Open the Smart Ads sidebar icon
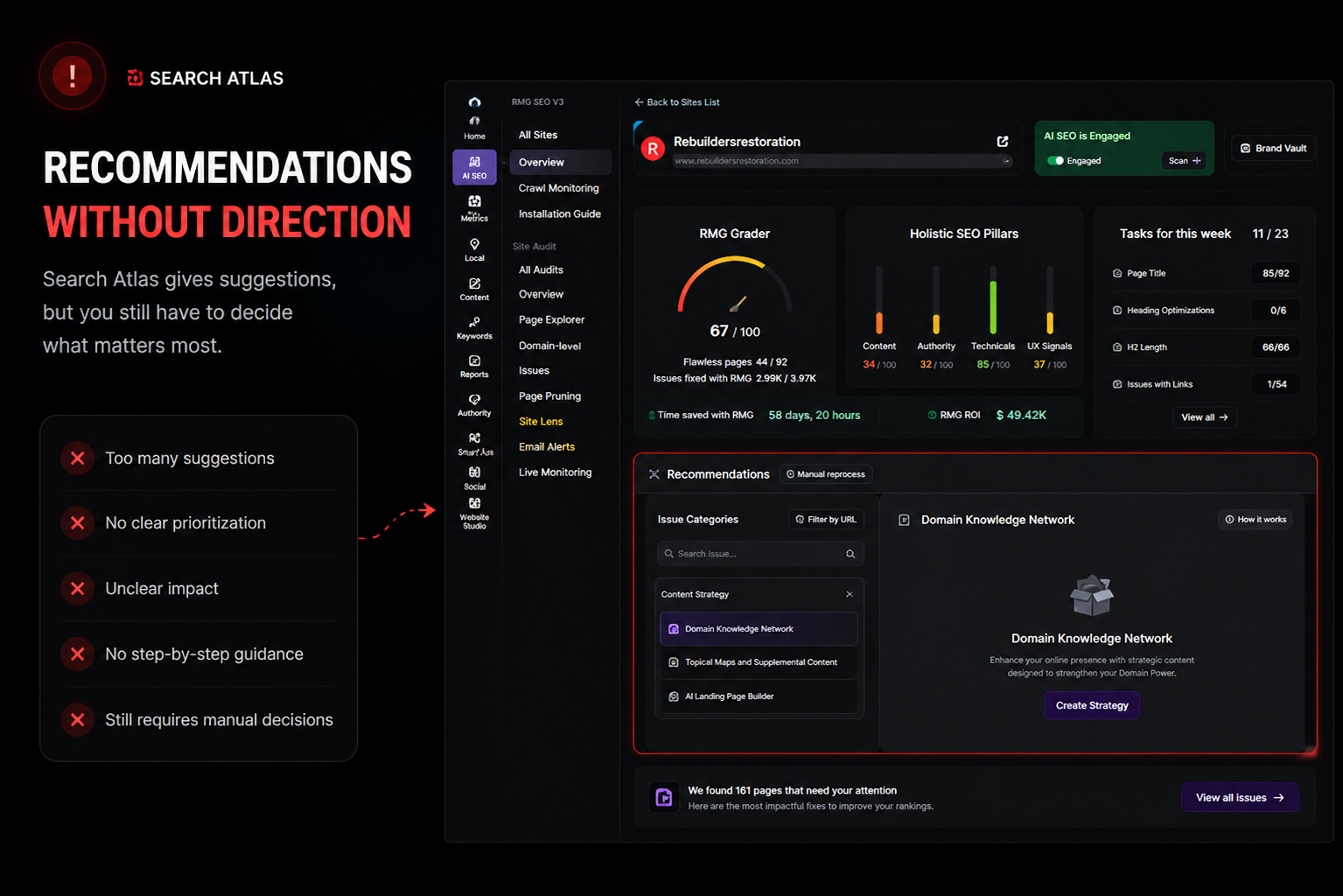Image resolution: width=1343 pixels, height=896 pixels. 475,444
